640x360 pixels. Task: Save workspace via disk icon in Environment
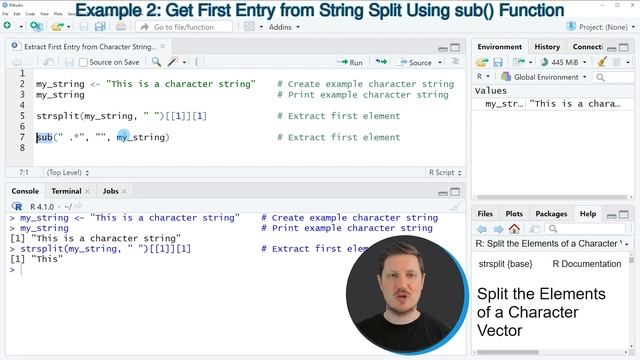point(498,62)
